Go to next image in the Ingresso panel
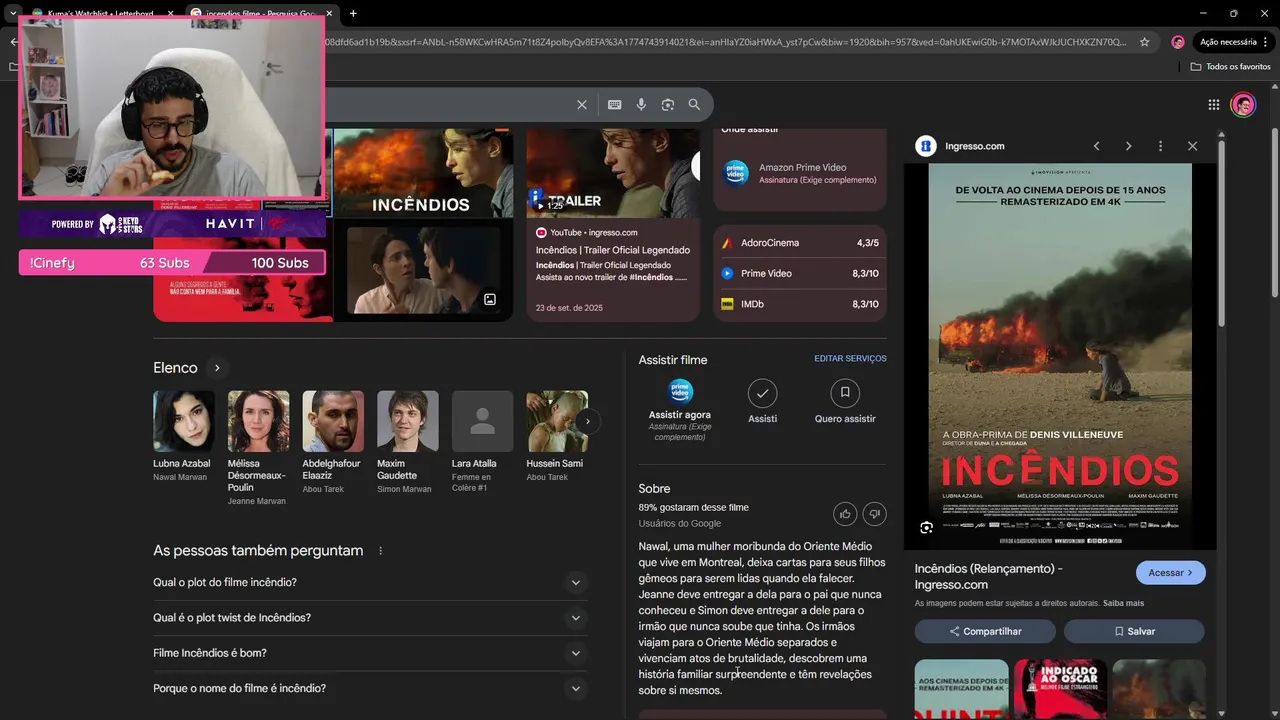This screenshot has width=1280, height=720. (1128, 146)
